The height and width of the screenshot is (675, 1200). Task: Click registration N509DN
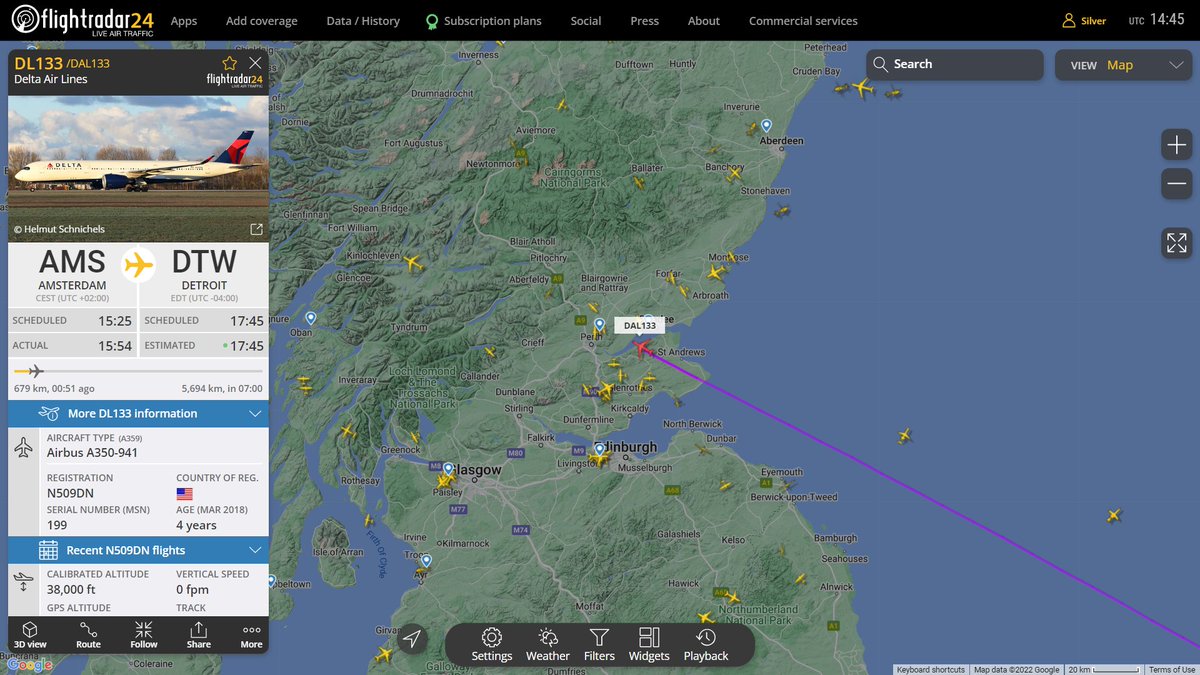tap(69, 493)
